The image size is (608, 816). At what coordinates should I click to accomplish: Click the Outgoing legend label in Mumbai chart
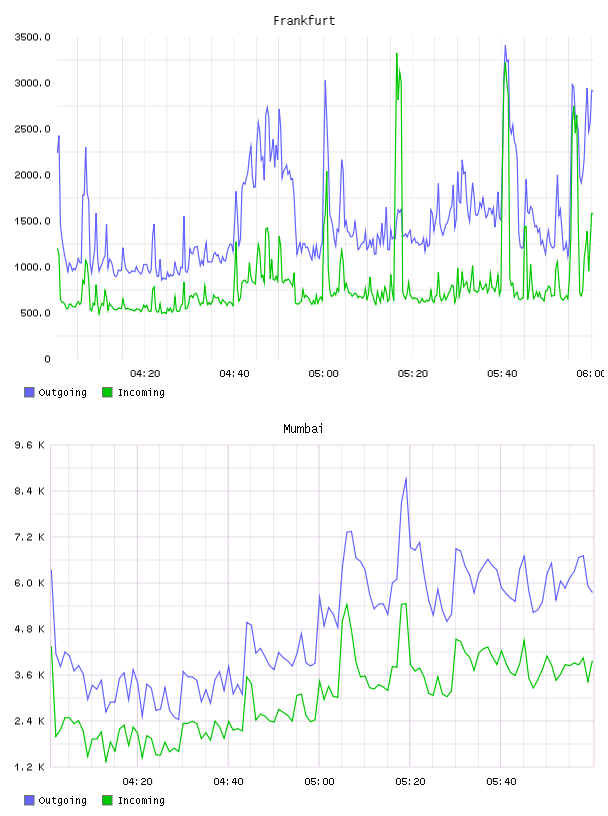[x=62, y=800]
